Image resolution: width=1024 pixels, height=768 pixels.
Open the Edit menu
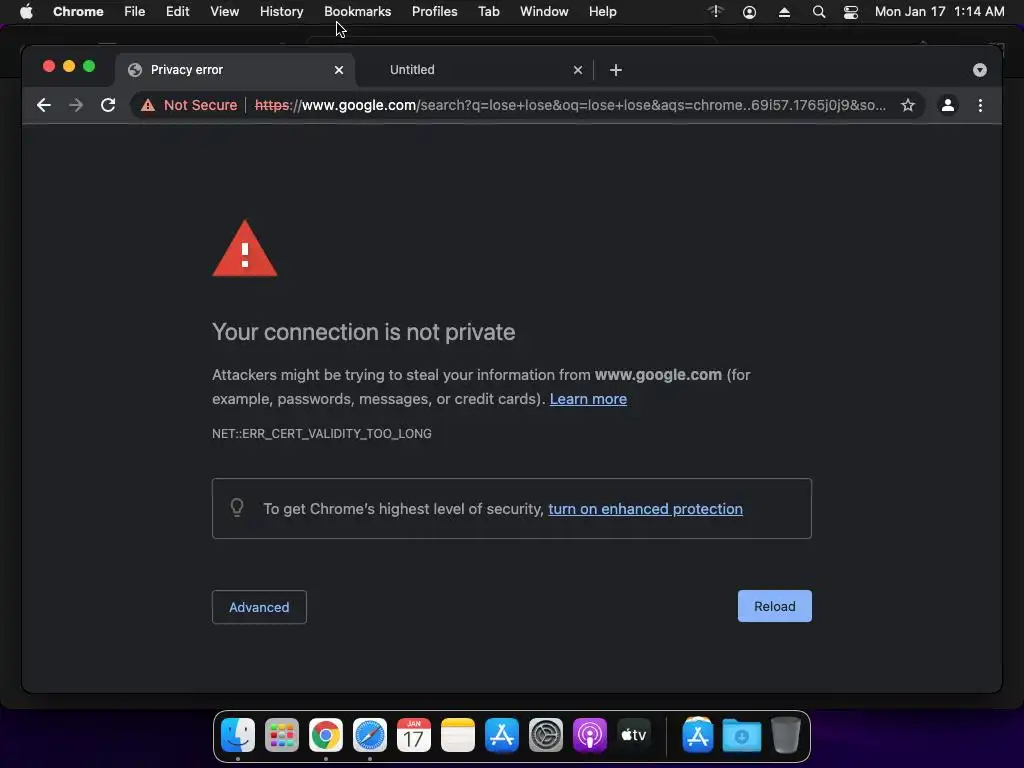click(178, 12)
